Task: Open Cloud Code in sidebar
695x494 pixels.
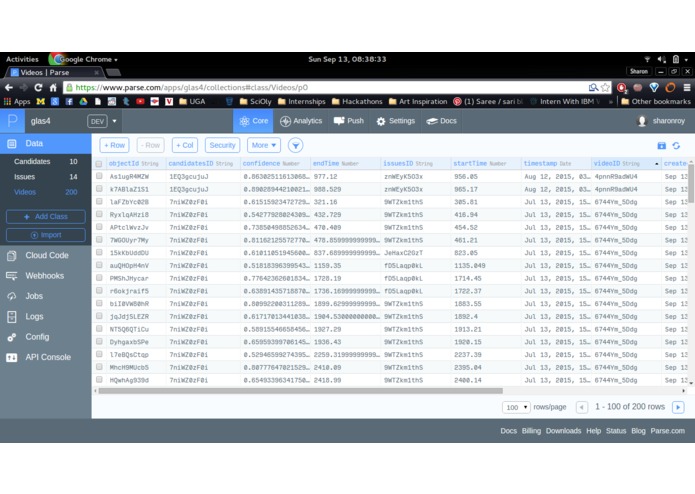Action: pyautogui.click(x=46, y=255)
